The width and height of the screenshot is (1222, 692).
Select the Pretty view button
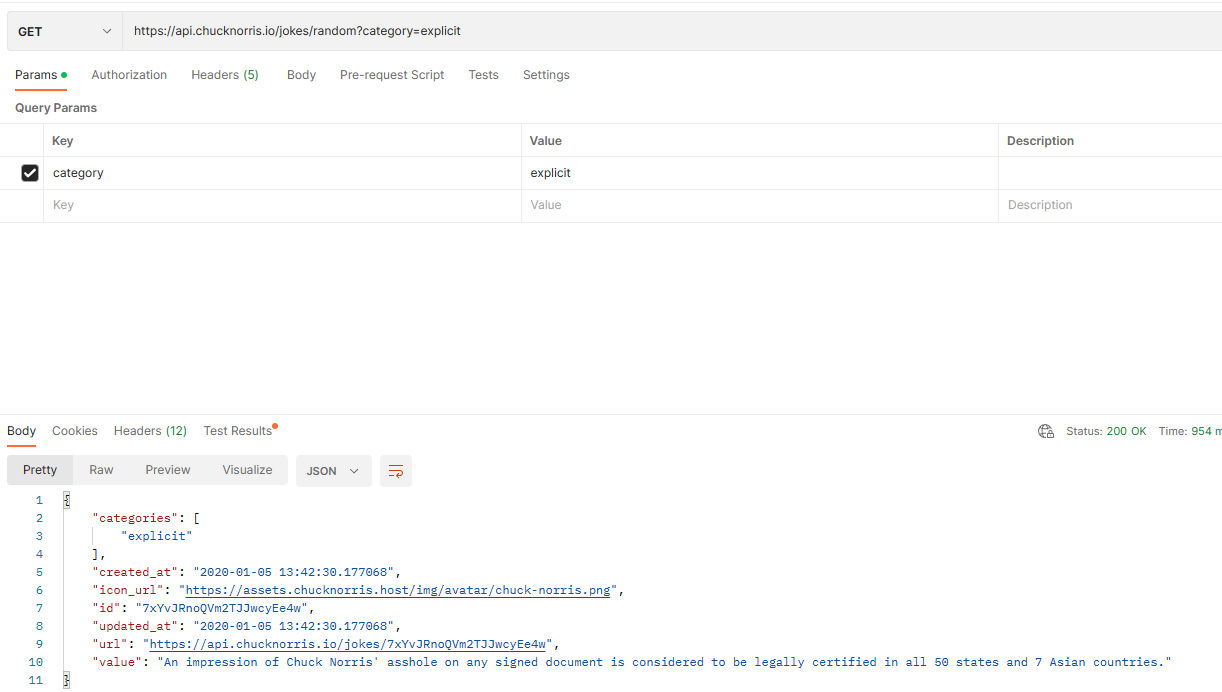[40, 470]
